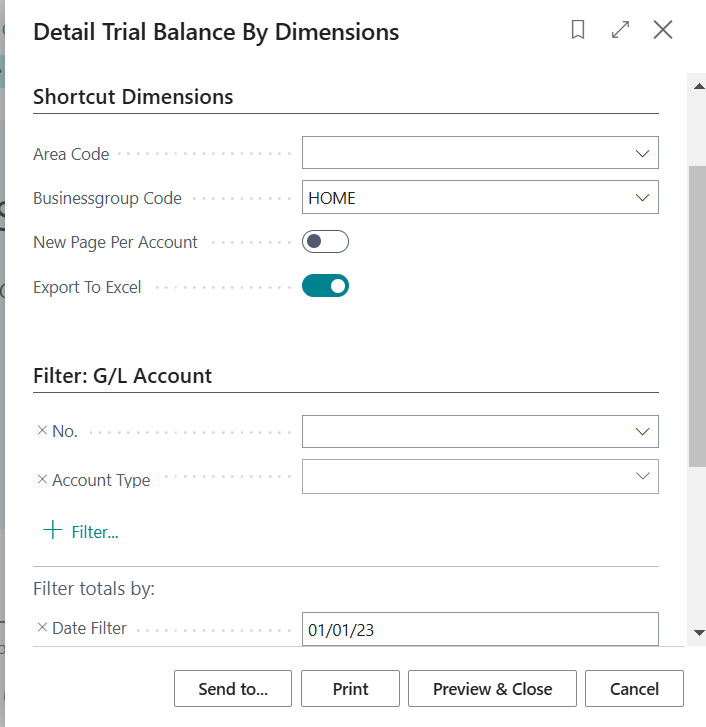Click the scrollbar down arrow
Screen dimensions: 706x727
[699, 632]
